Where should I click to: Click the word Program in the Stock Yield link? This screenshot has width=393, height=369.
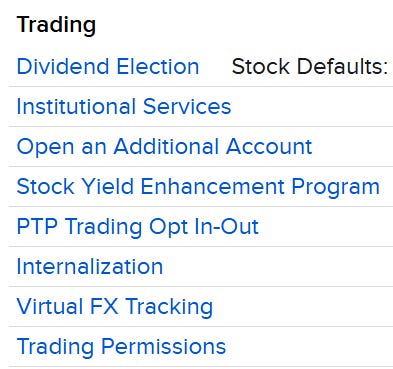pyautogui.click(x=336, y=186)
